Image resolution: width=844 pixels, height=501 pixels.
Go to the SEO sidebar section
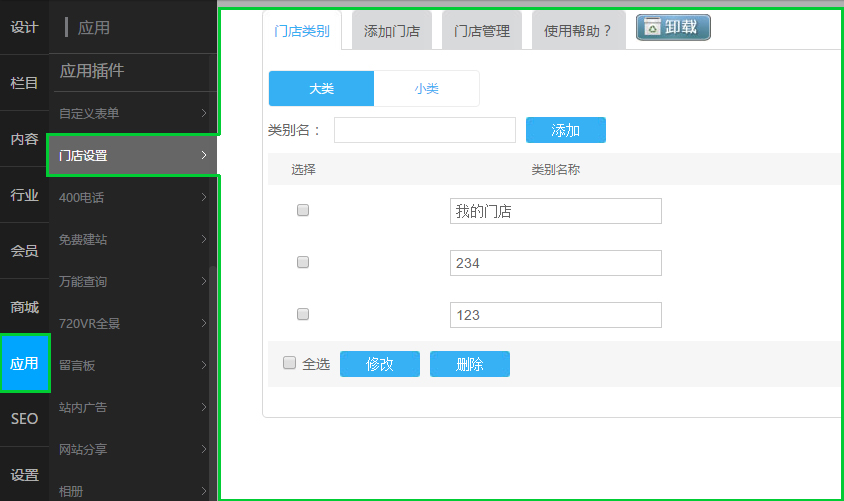[24, 419]
